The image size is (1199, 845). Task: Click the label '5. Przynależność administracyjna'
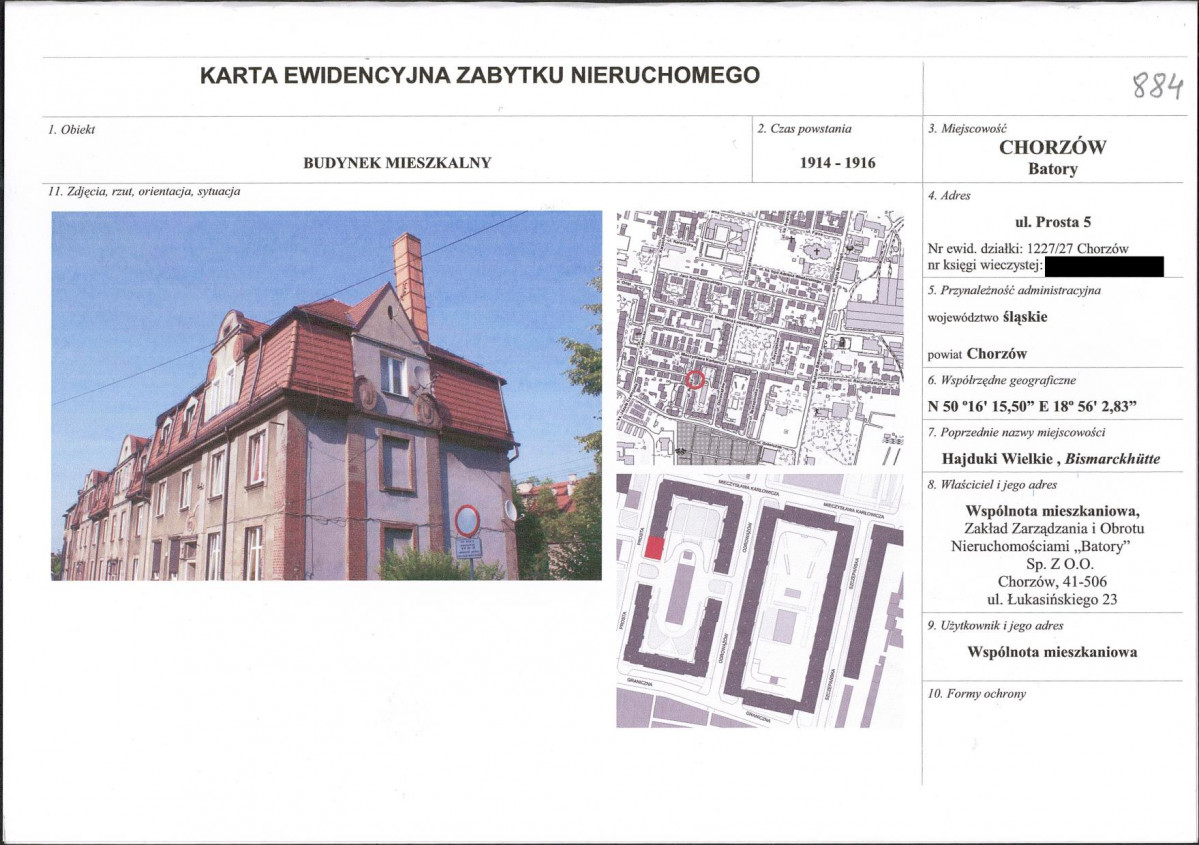pos(1014,290)
